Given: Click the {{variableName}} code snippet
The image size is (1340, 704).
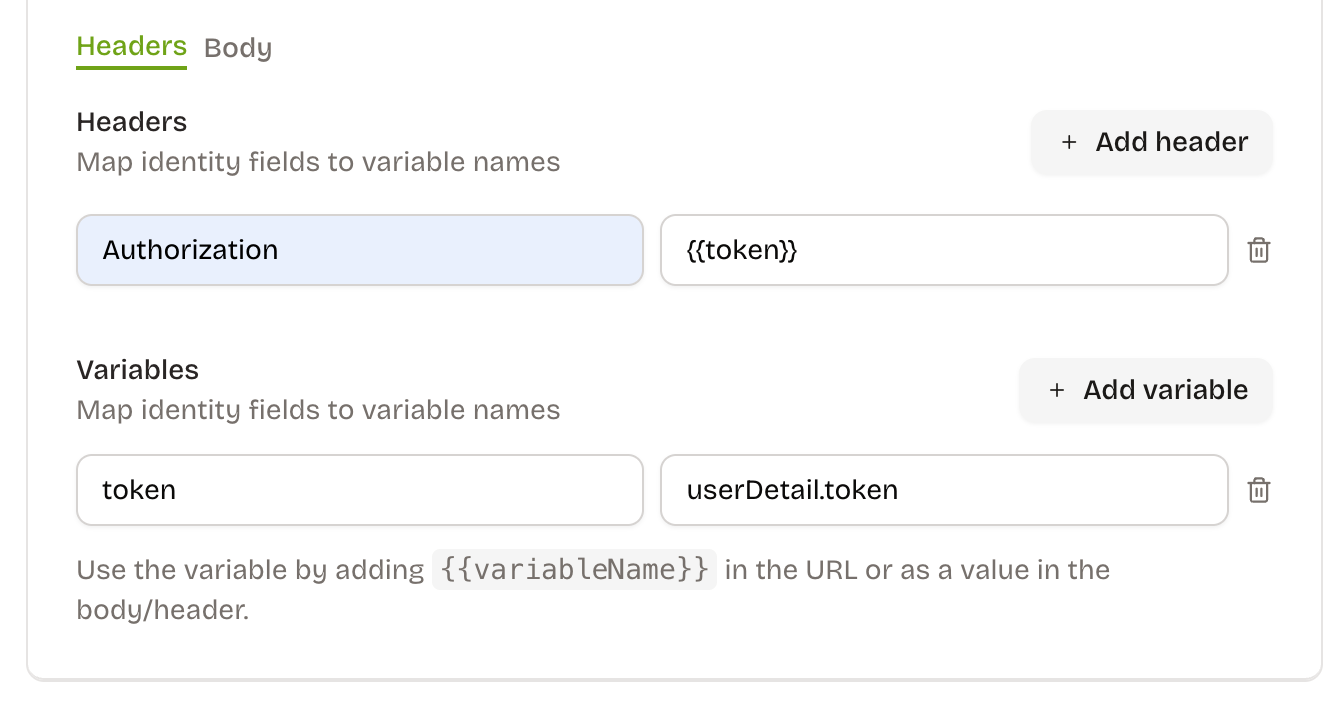Looking at the screenshot, I should [x=574, y=570].
